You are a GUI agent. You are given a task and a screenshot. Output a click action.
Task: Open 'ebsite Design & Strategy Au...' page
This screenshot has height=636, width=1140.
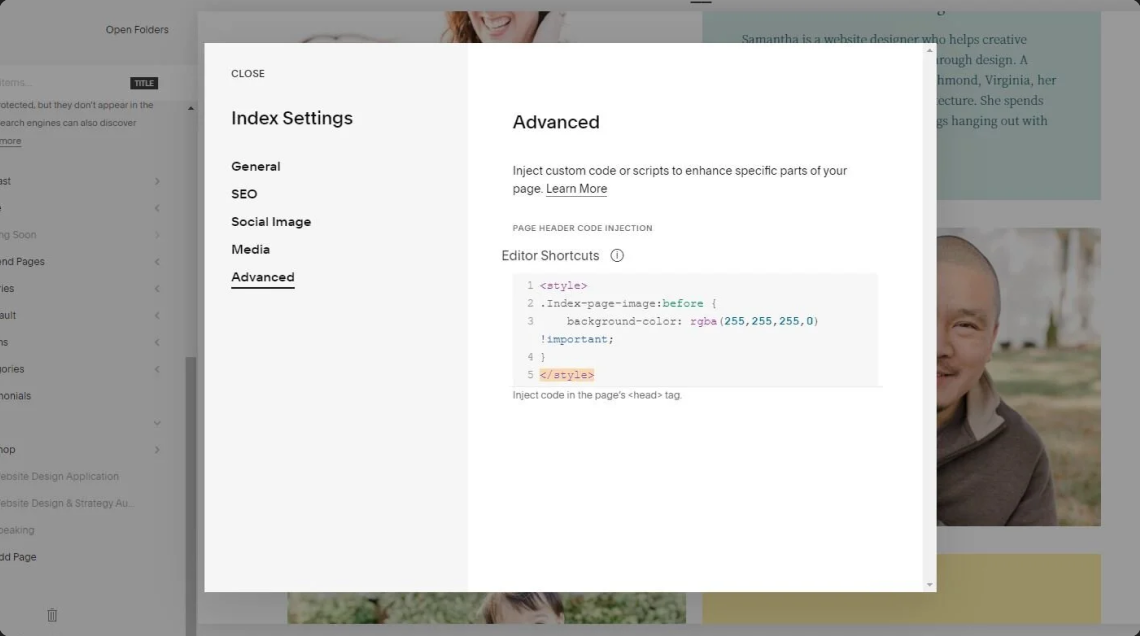pyautogui.click(x=67, y=504)
